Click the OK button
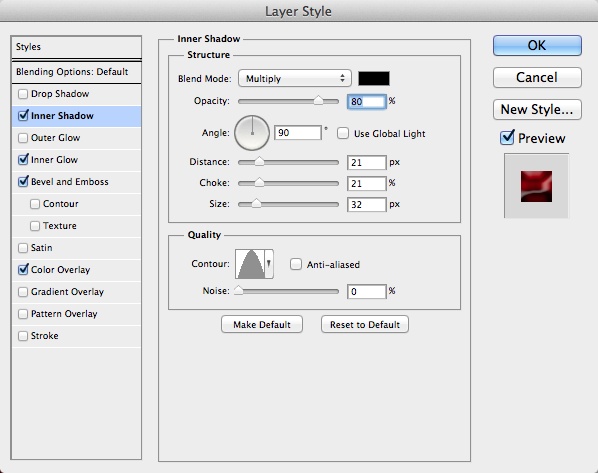The width and height of the screenshot is (598, 473). 537,45
